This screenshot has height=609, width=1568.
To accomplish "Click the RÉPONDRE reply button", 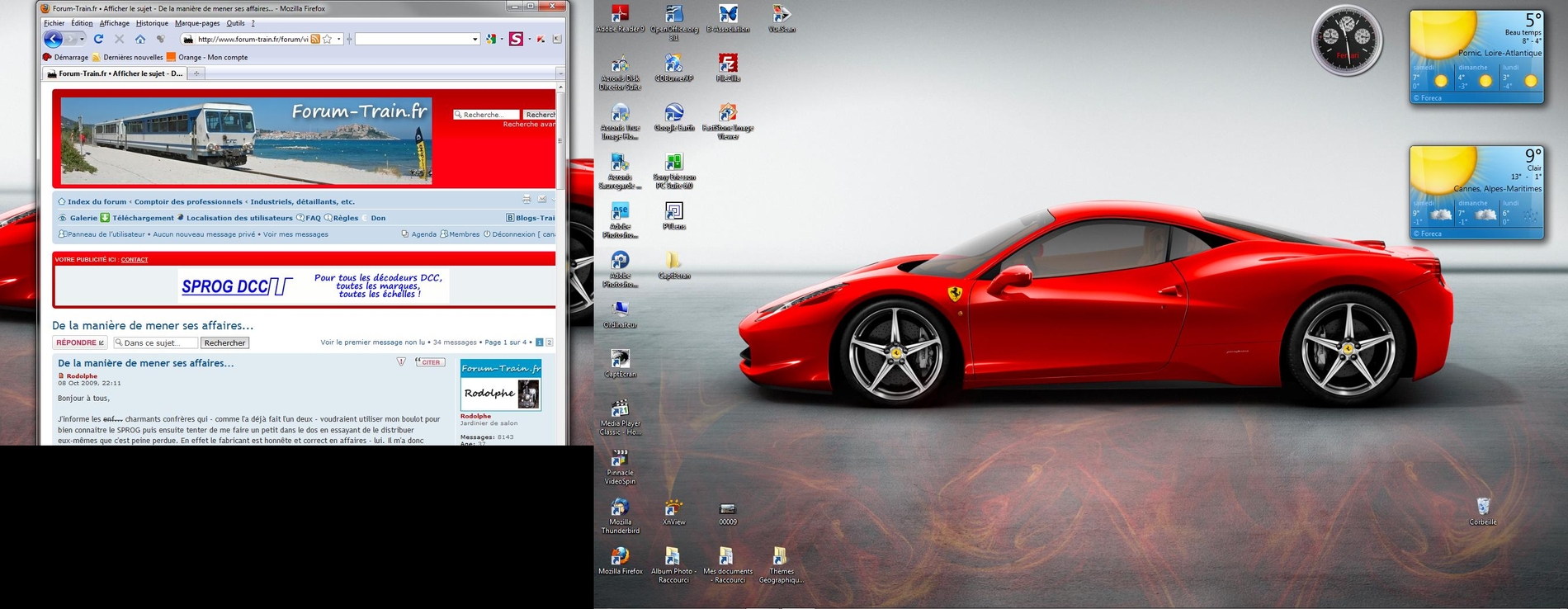I will point(80,342).
